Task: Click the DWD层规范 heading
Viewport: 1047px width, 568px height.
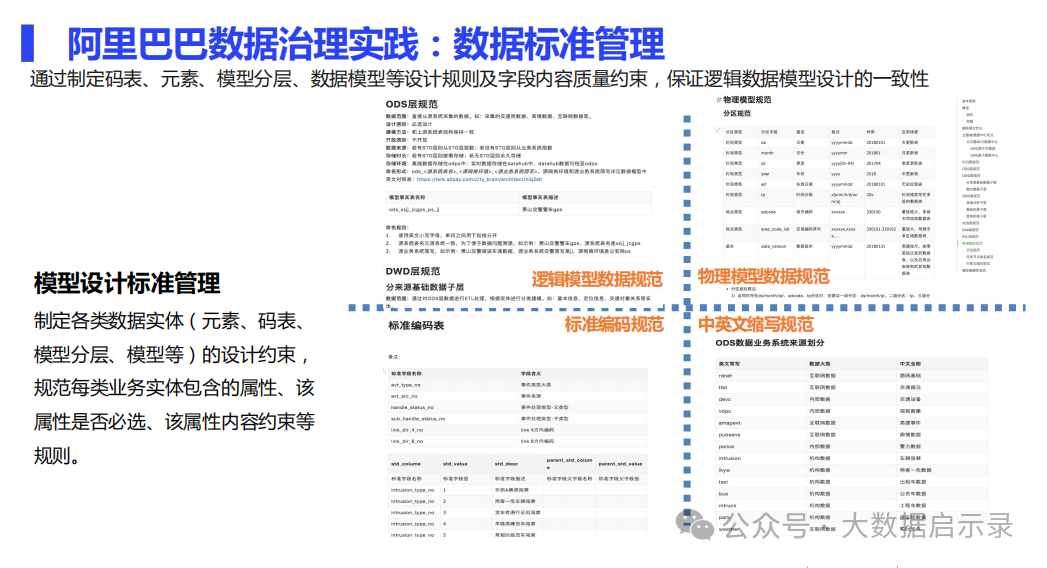Action: click(413, 271)
